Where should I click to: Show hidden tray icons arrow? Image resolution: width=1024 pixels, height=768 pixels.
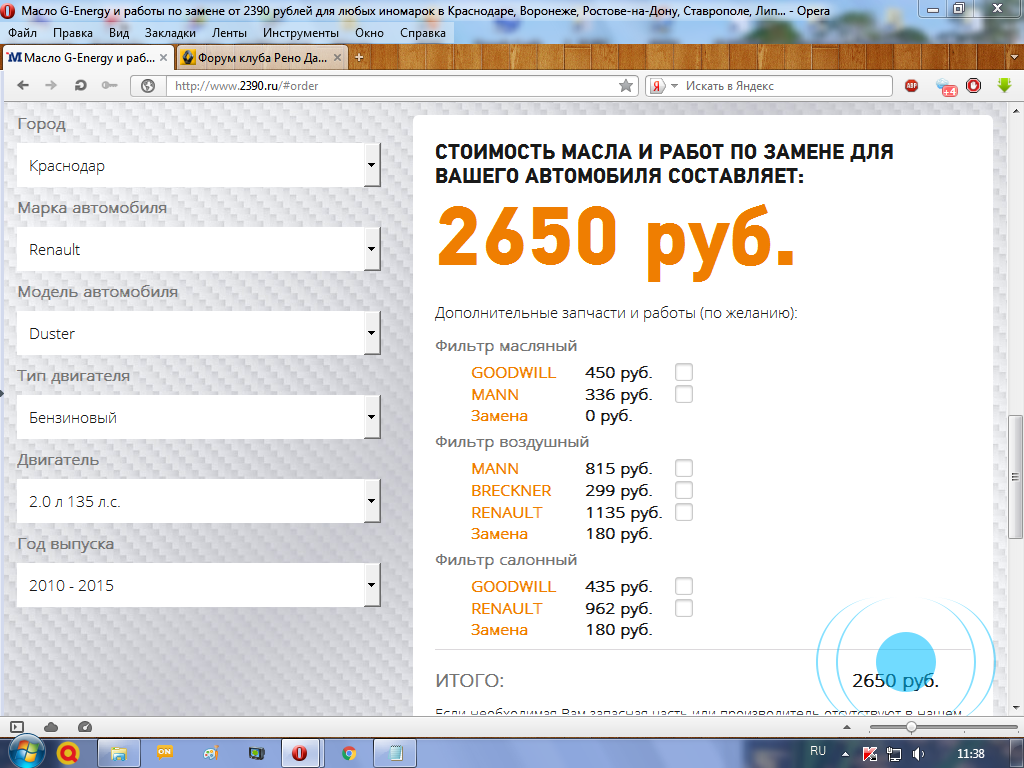845,754
